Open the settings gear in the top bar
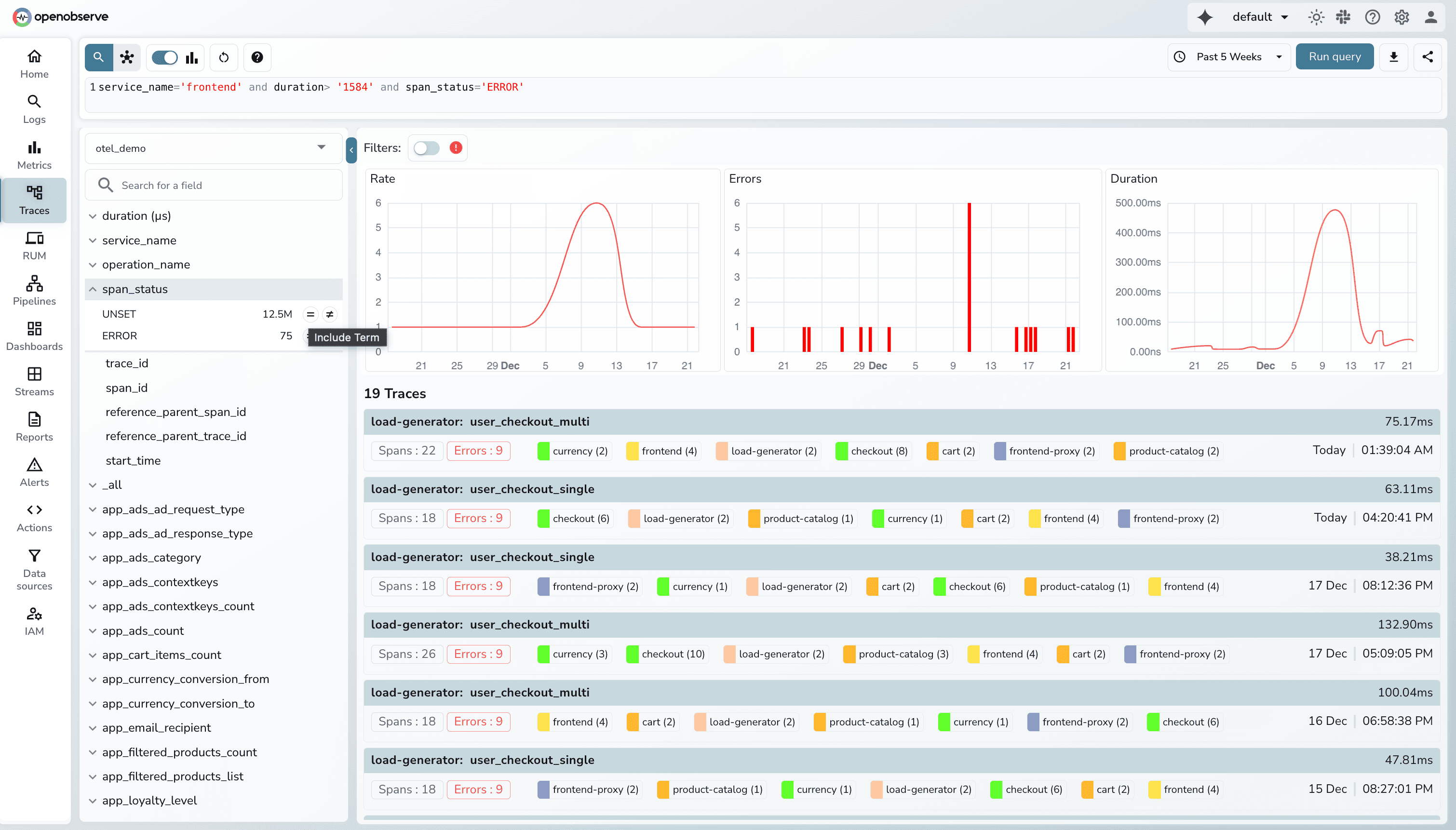The height and width of the screenshot is (830, 1456). point(1401,16)
